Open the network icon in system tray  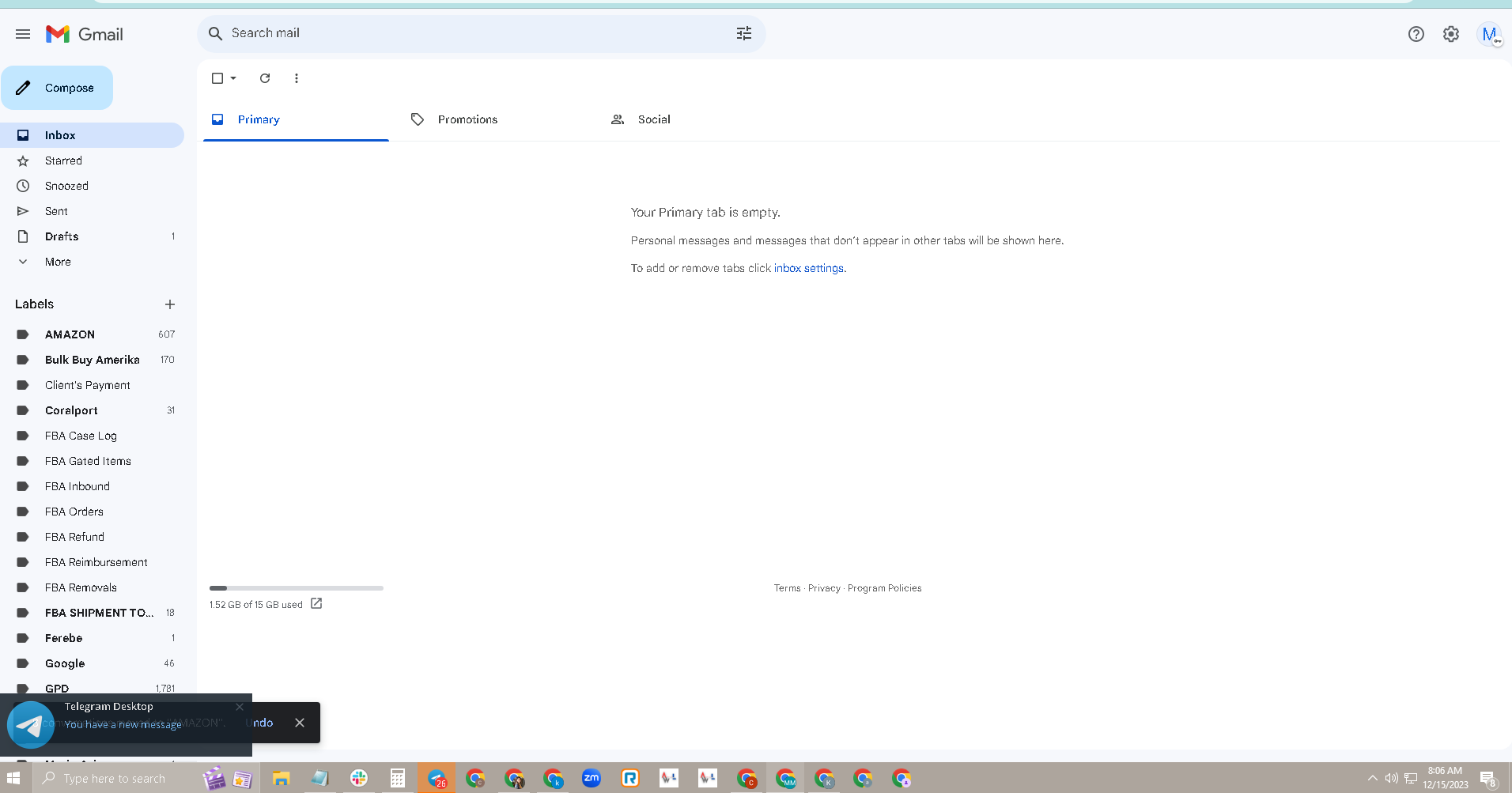click(1411, 778)
